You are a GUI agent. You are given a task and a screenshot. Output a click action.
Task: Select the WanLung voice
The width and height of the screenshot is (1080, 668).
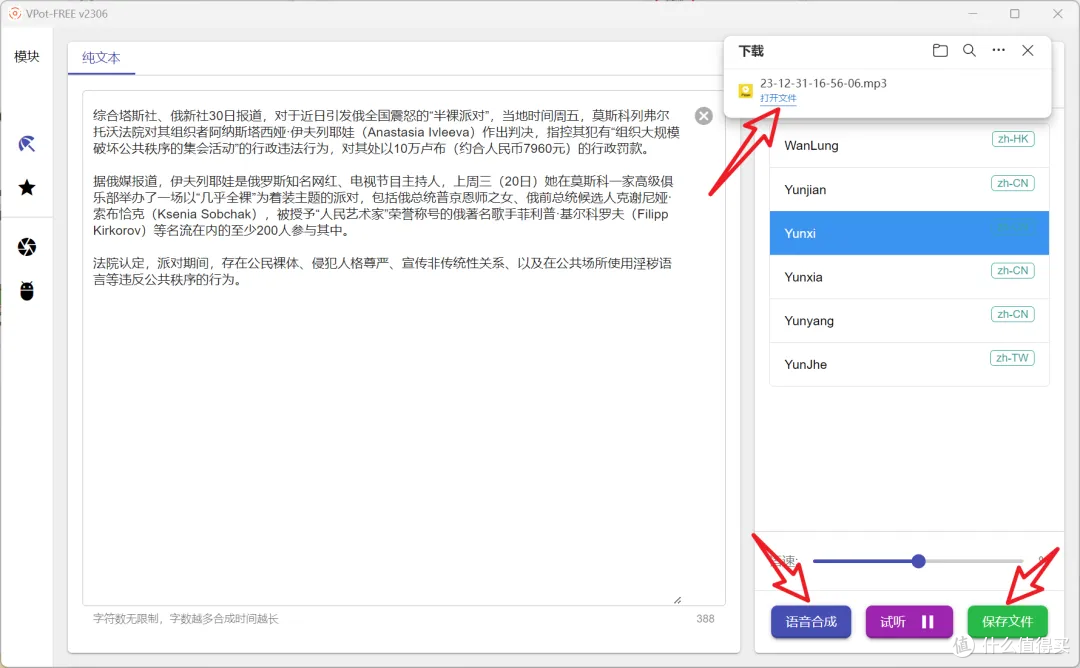click(x=909, y=145)
